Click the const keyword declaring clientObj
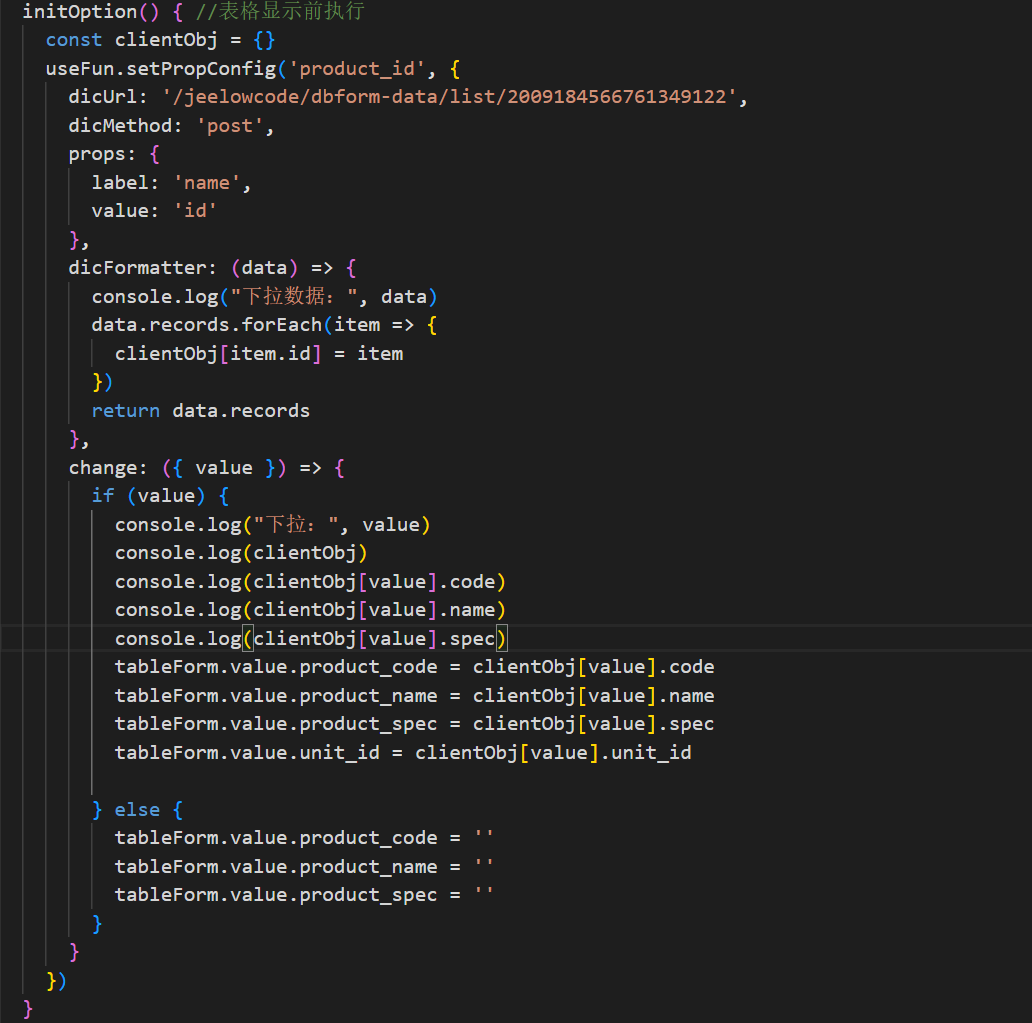This screenshot has width=1032, height=1023. point(74,40)
